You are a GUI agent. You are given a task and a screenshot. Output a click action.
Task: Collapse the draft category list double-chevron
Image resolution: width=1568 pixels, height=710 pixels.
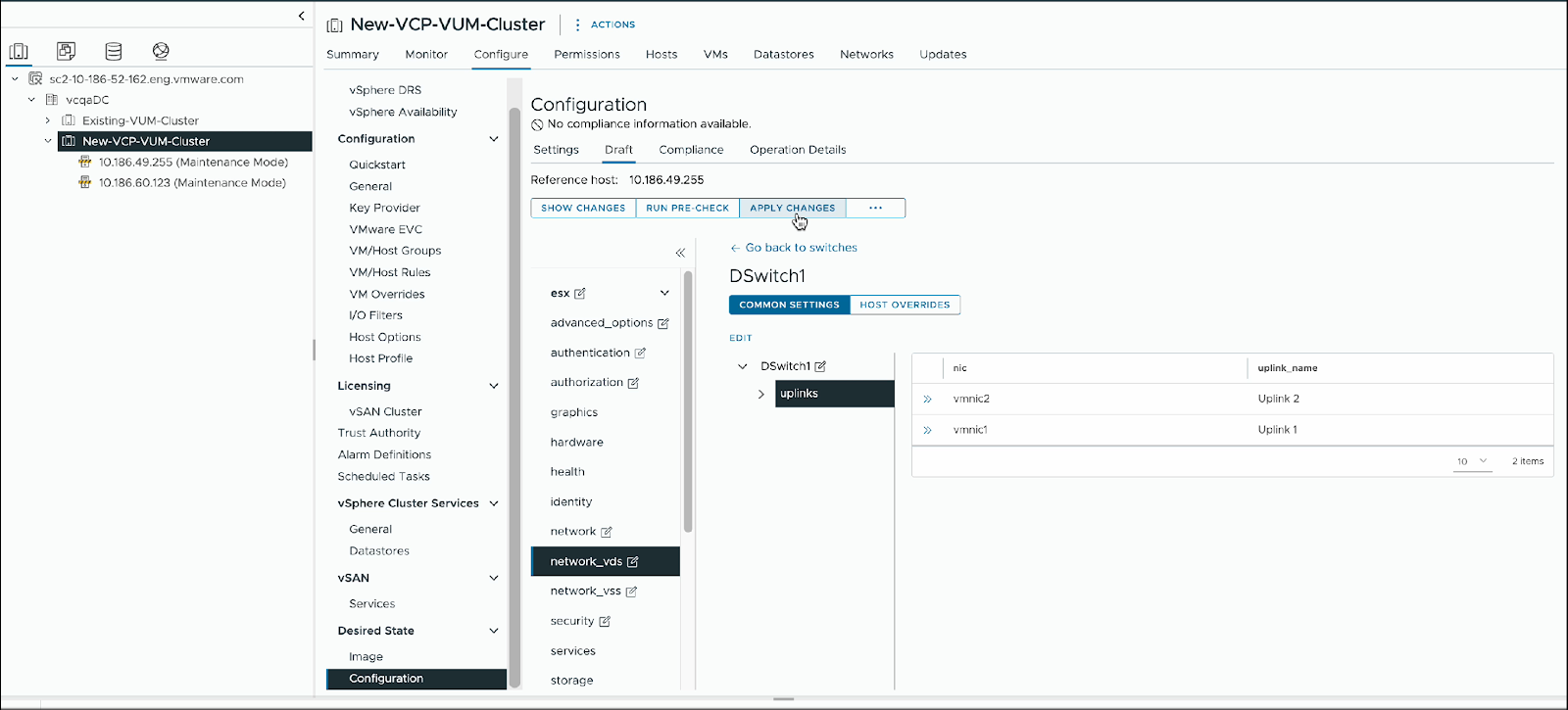(x=680, y=253)
